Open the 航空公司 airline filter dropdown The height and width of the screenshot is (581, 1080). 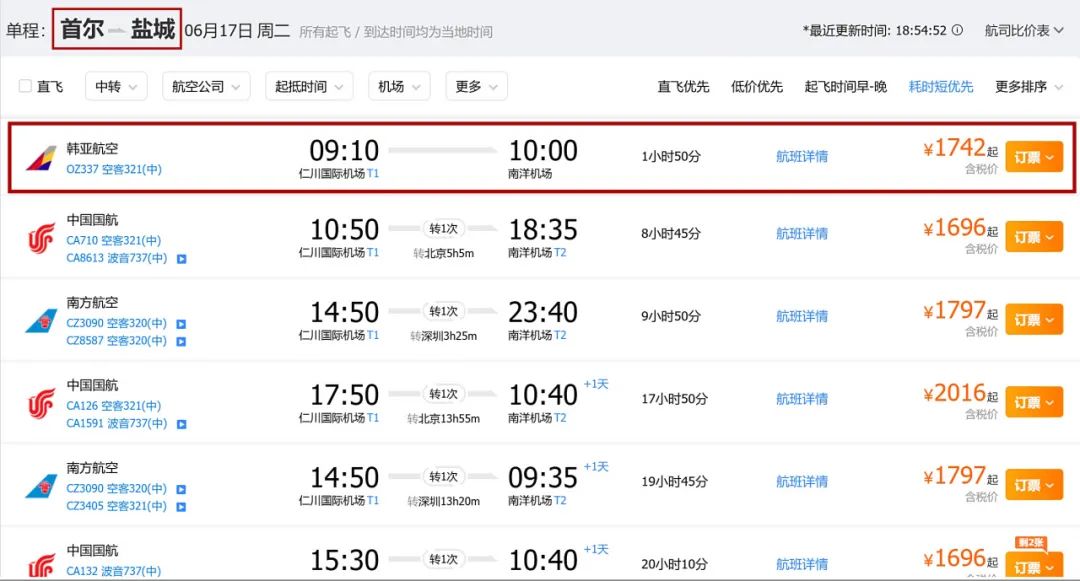(206, 87)
